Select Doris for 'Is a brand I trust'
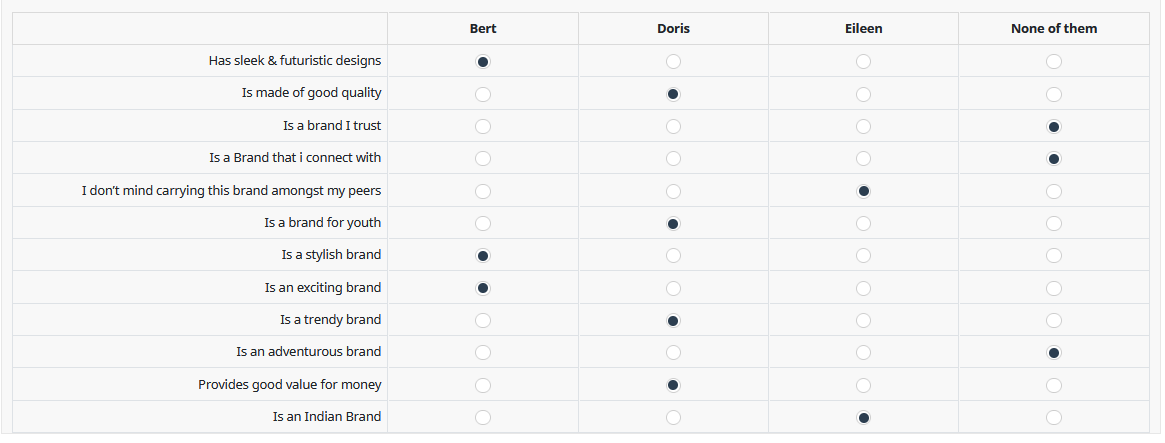Viewport: 1165px width, 443px height. (673, 127)
